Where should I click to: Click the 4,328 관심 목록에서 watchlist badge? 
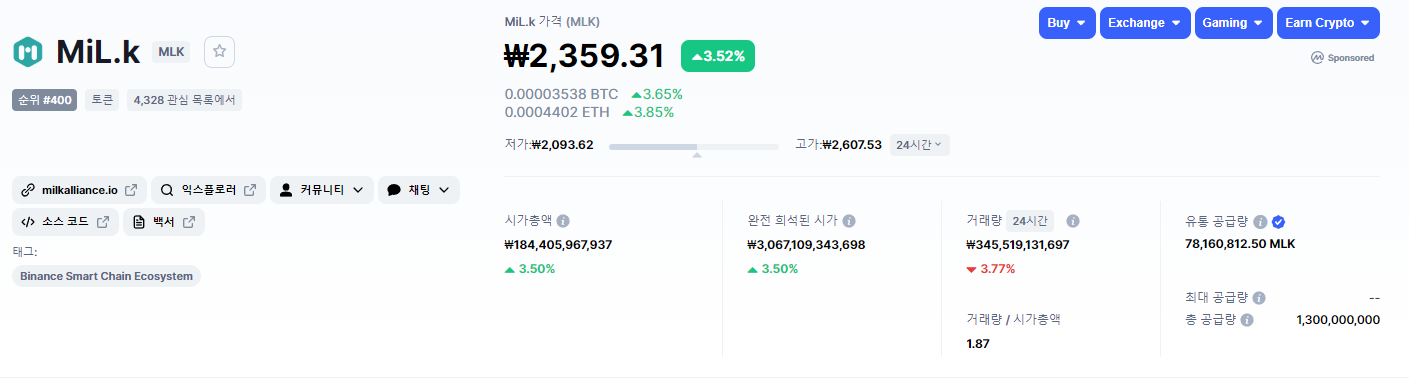point(184,100)
